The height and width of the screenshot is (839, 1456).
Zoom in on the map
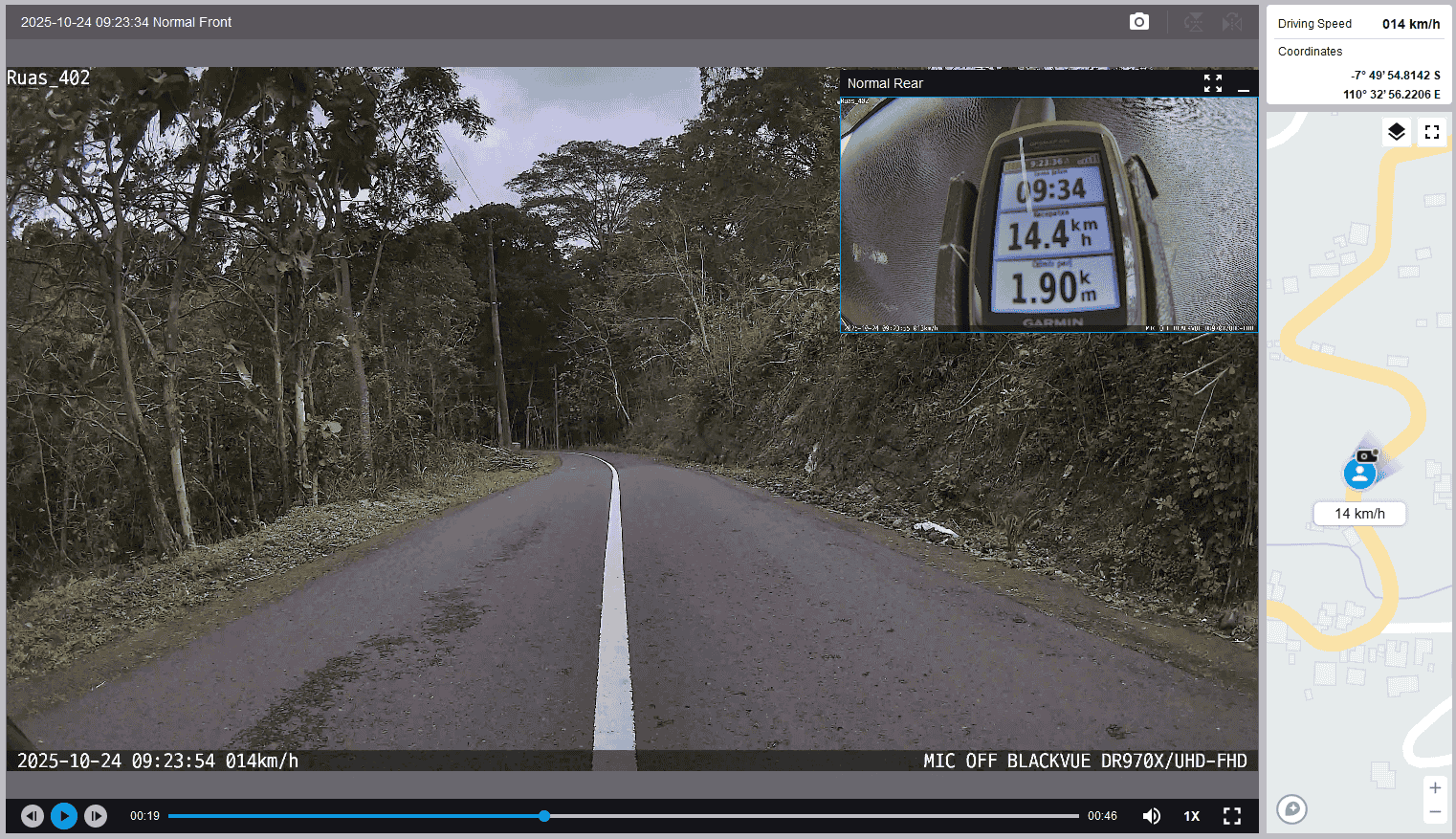pos(1435,788)
